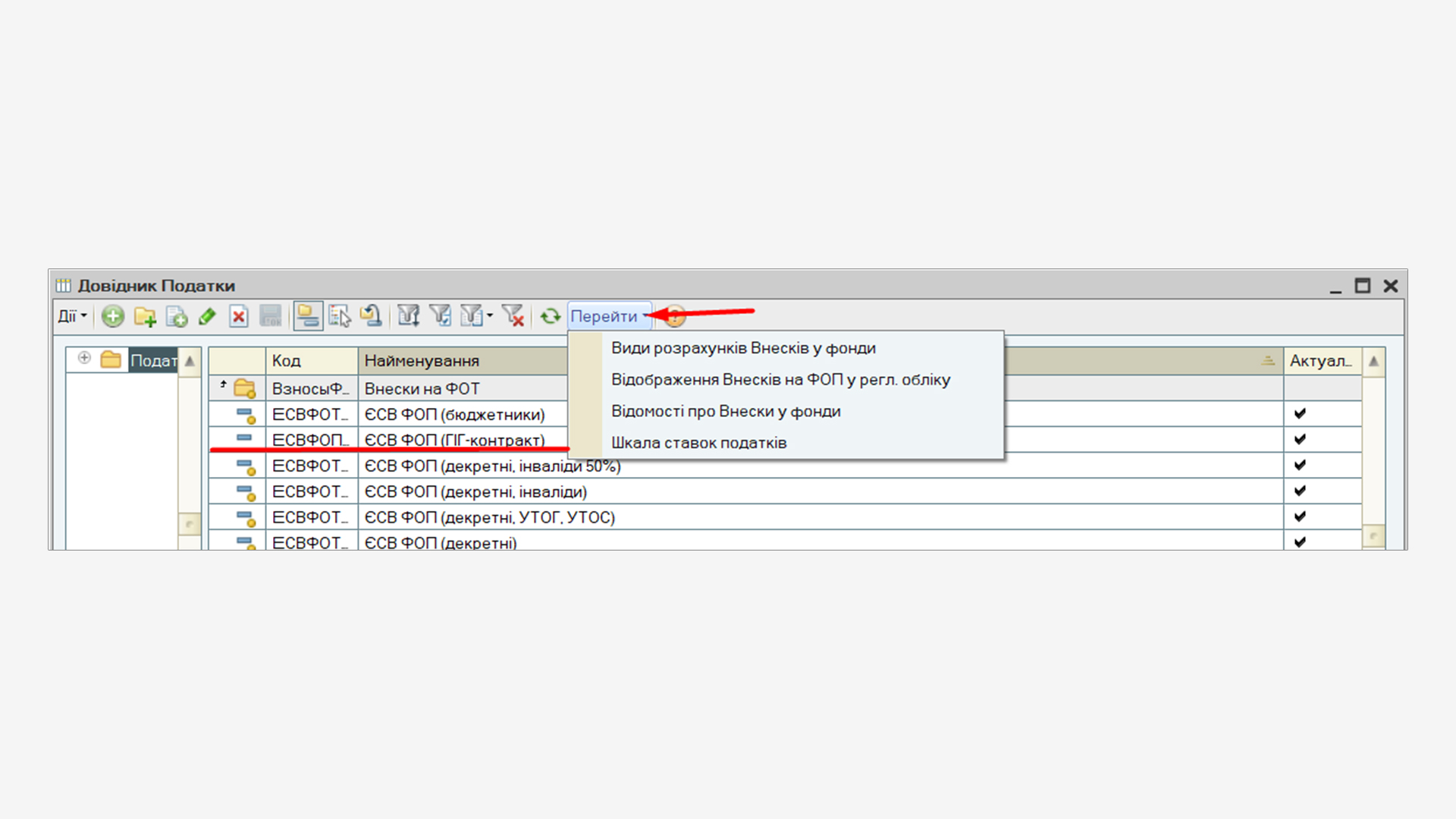The height and width of the screenshot is (819, 1456).
Task: Click the folder icon of the Внески на ФОТ row
Action: click(244, 388)
